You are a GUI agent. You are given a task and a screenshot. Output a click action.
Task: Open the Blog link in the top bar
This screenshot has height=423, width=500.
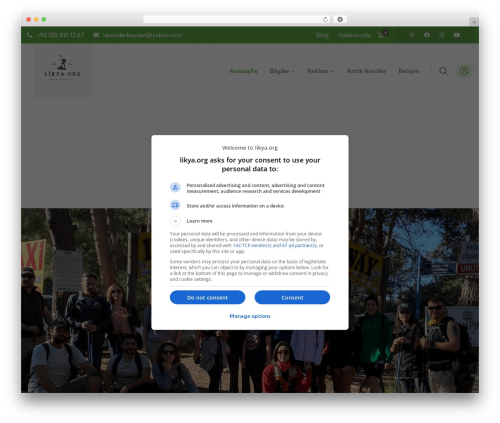pos(322,35)
